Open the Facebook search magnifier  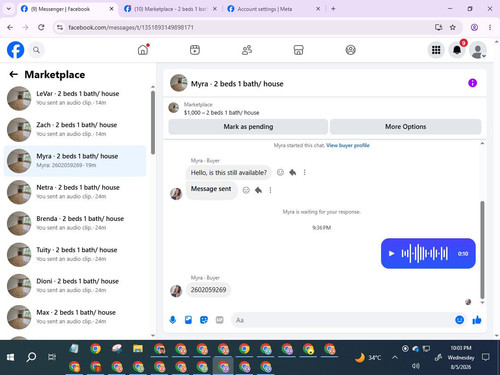tap(36, 50)
